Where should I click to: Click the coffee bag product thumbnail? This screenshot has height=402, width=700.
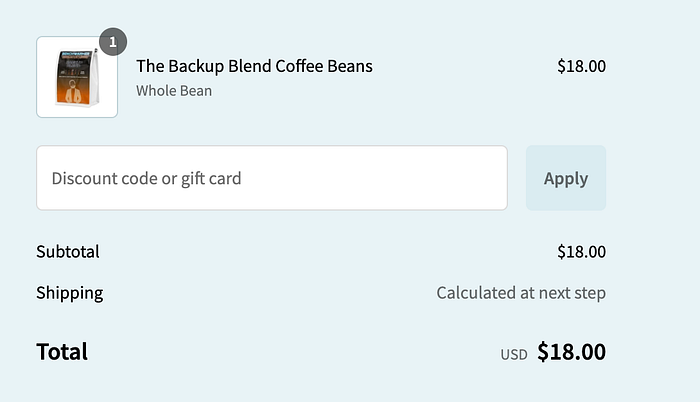pyautogui.click(x=77, y=77)
